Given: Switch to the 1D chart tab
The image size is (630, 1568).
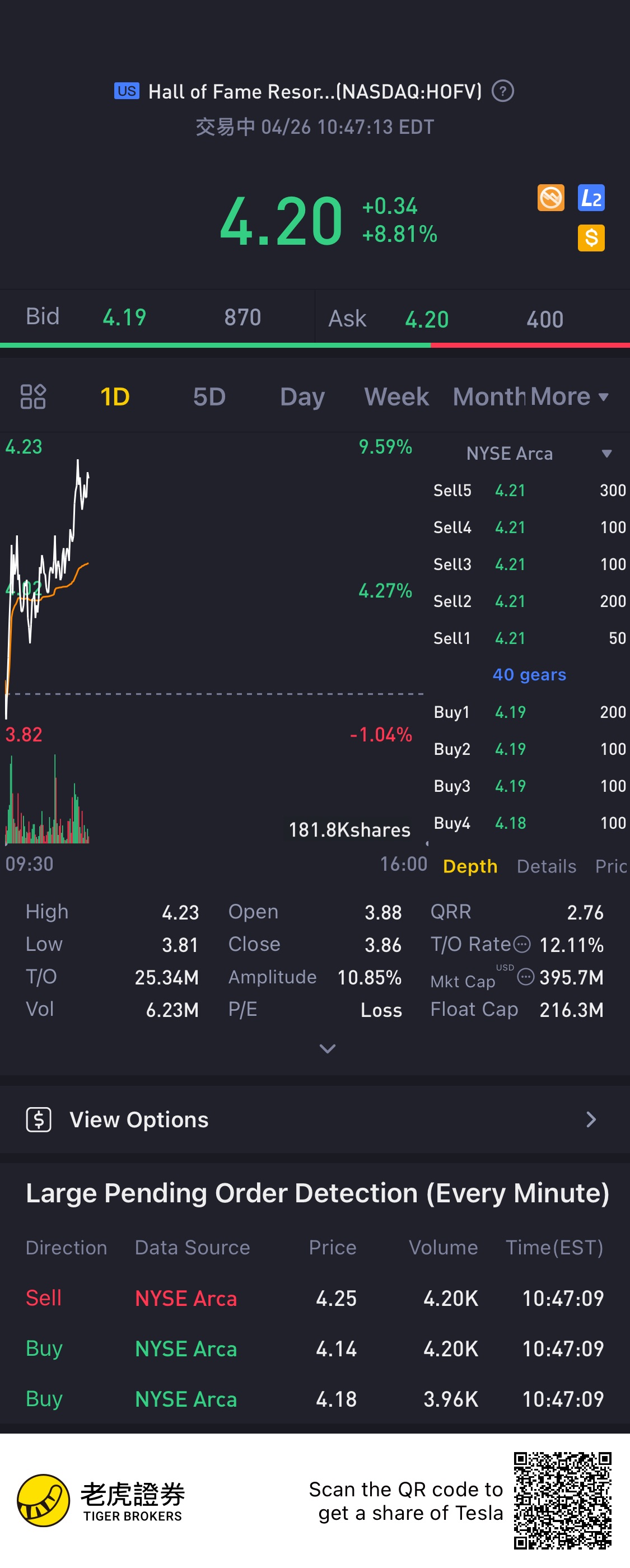Looking at the screenshot, I should pyautogui.click(x=114, y=396).
